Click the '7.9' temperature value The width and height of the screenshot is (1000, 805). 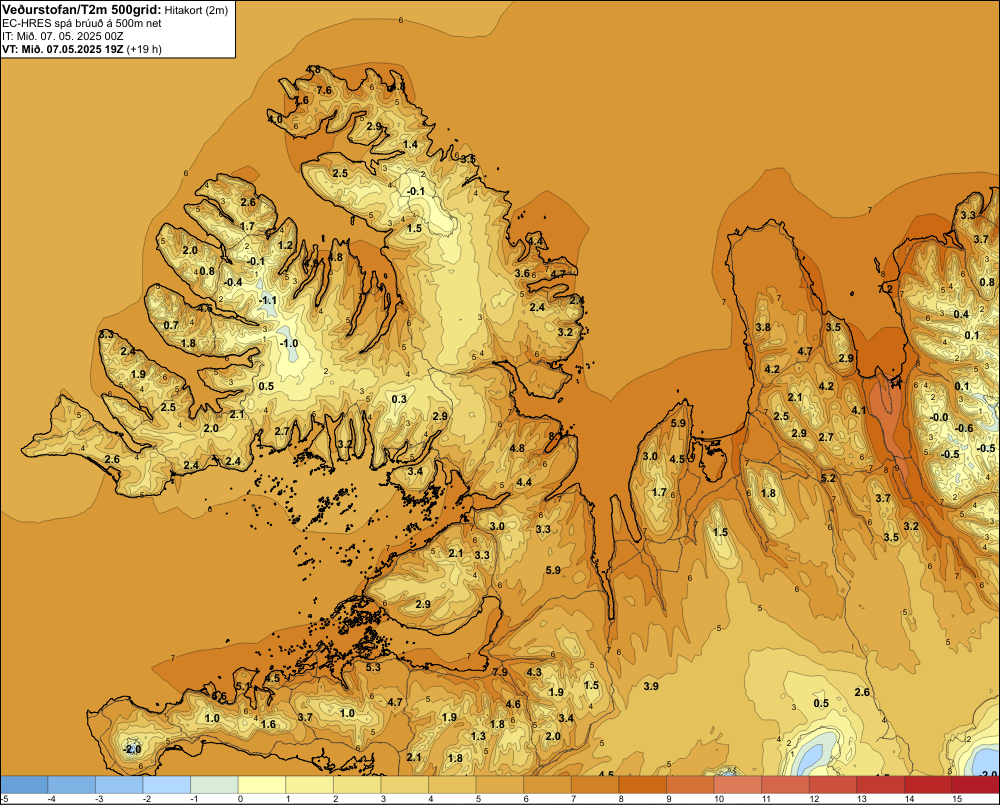500,672
